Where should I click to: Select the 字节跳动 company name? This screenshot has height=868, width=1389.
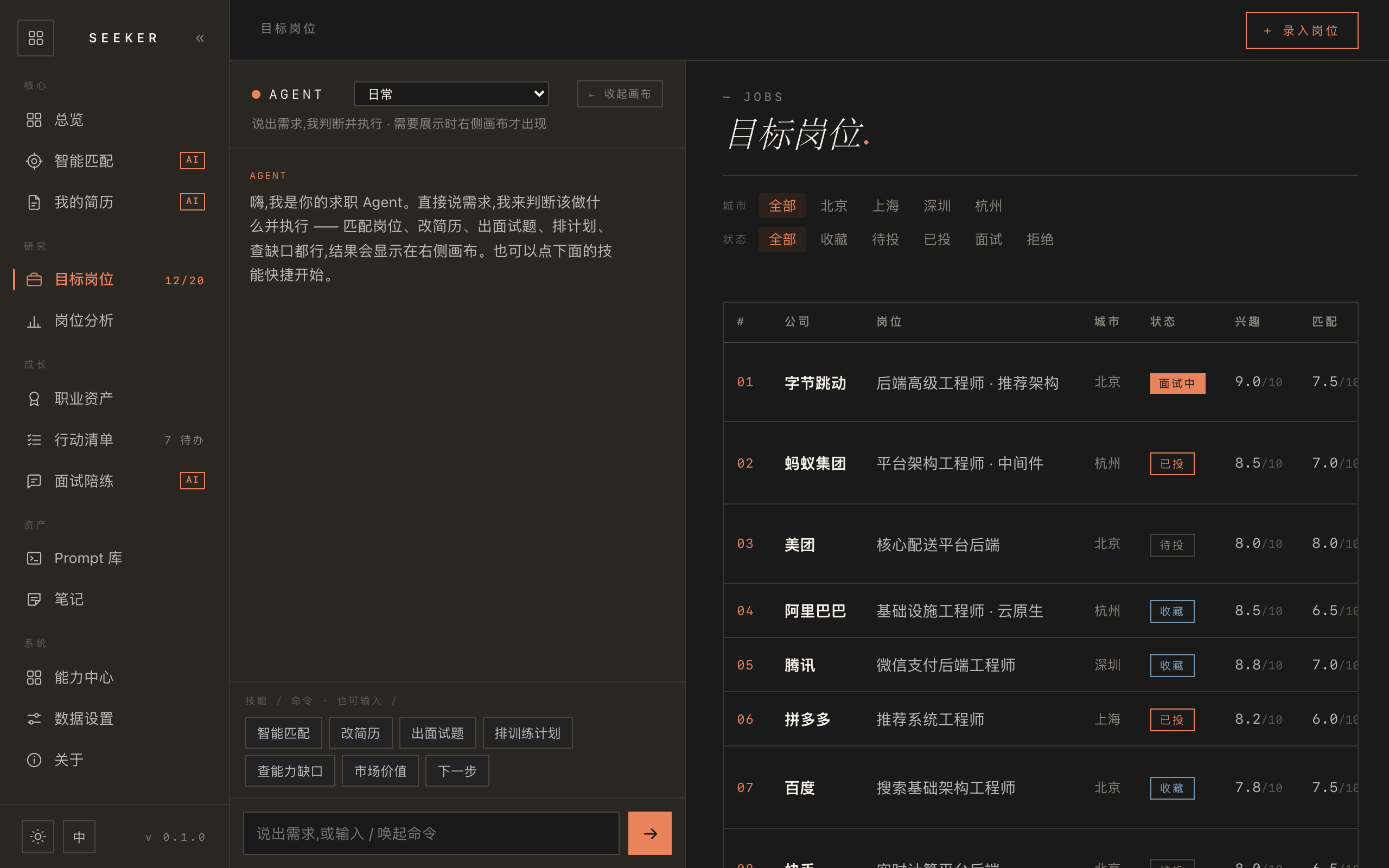click(815, 383)
